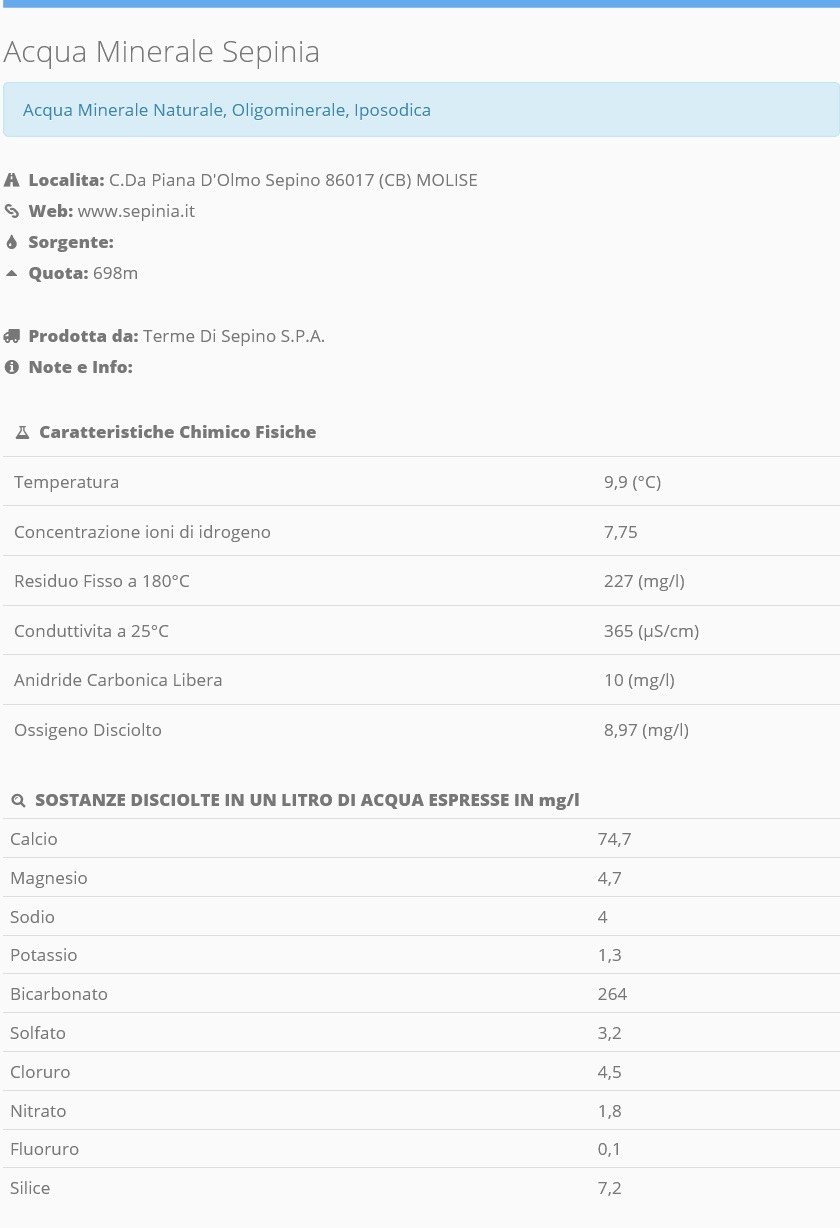Click the Terme Di Sepino S.P.A. producer text
Screen dimensions: 840x1228
[234, 336]
